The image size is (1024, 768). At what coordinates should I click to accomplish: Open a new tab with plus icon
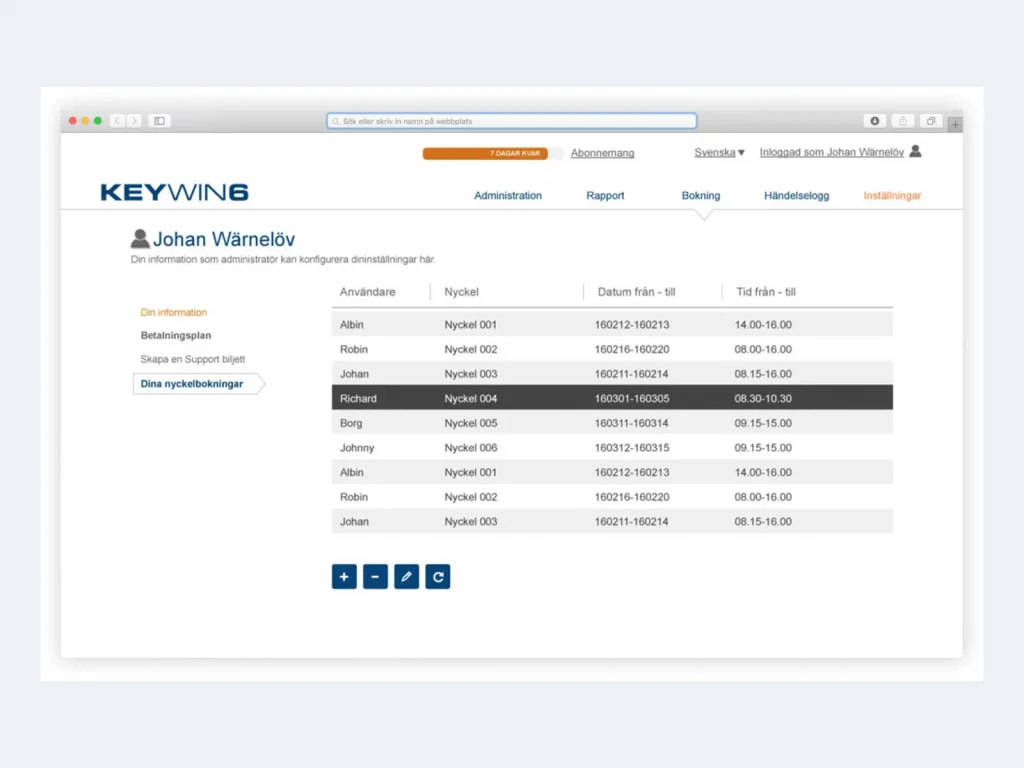click(955, 124)
